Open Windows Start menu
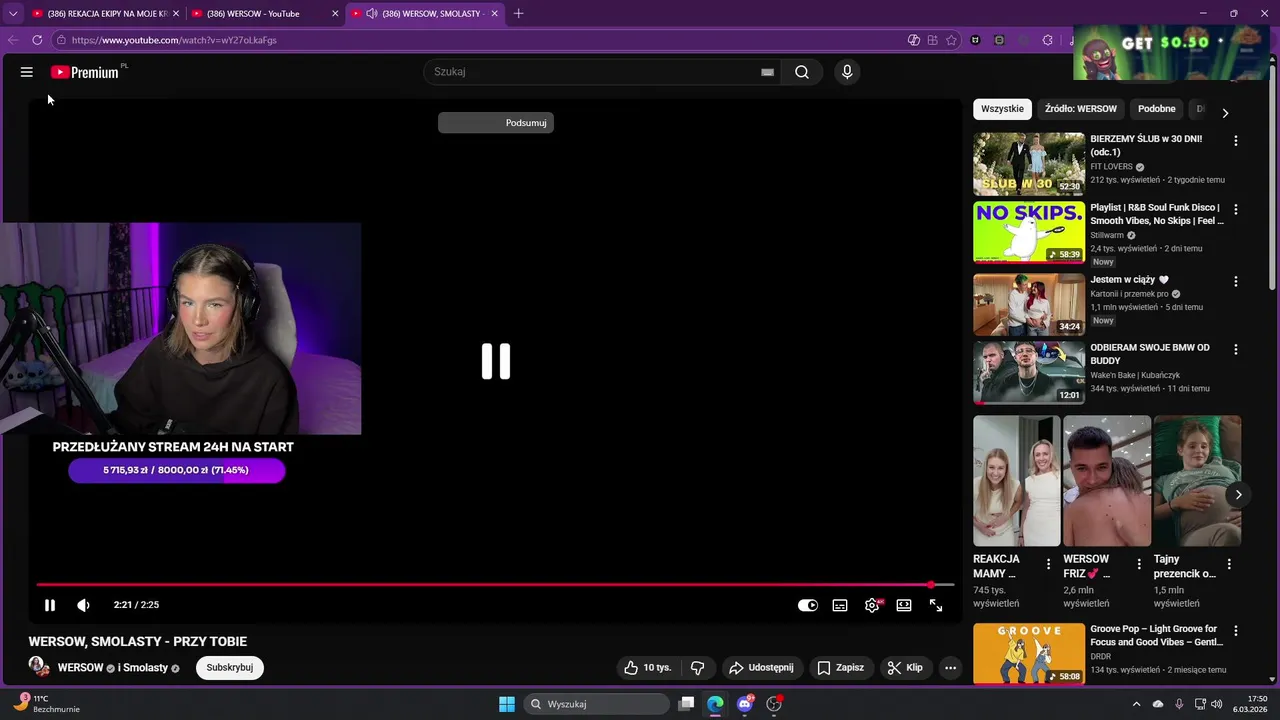 click(507, 704)
